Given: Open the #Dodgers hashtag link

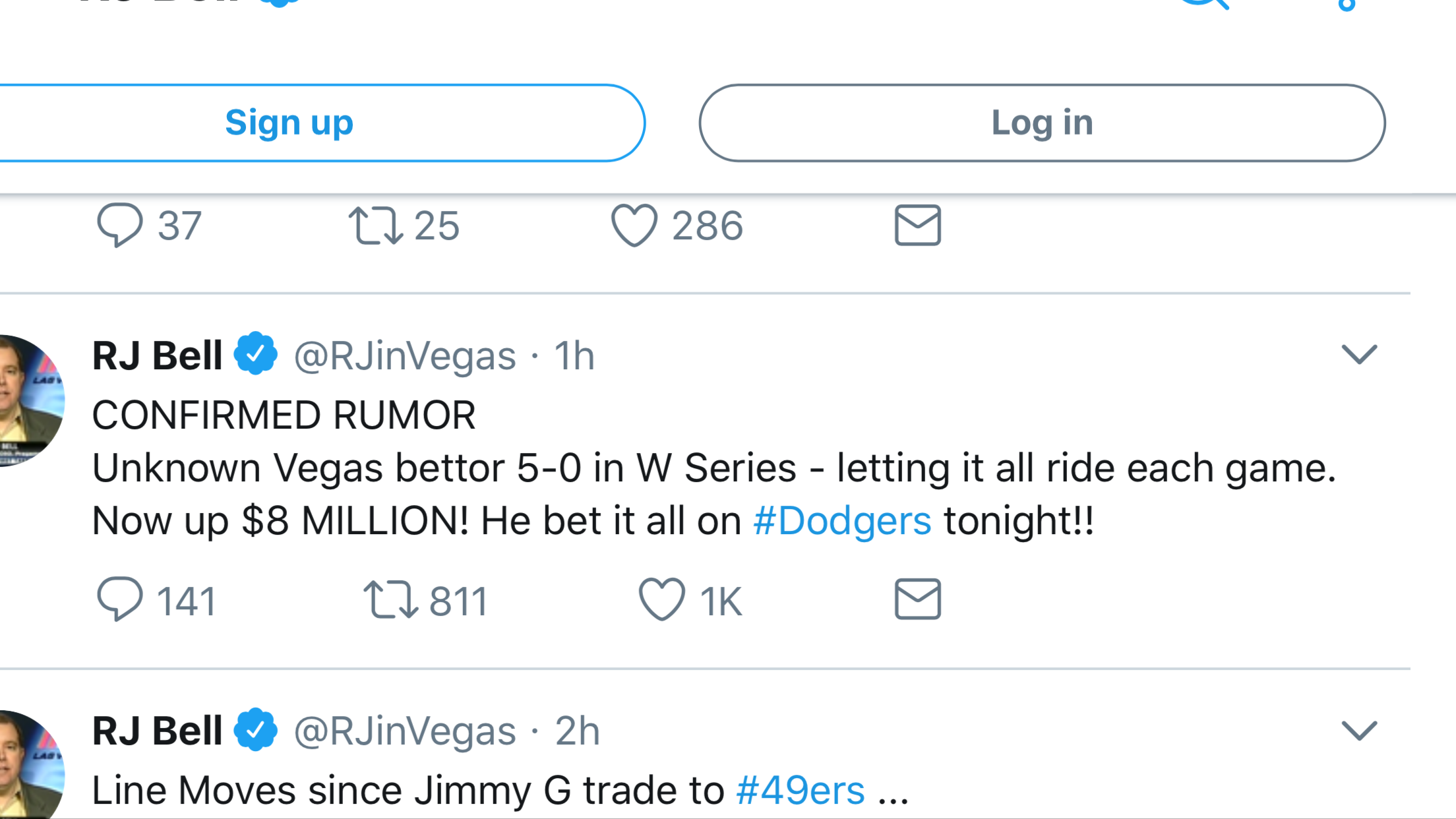Looking at the screenshot, I should click(x=842, y=521).
